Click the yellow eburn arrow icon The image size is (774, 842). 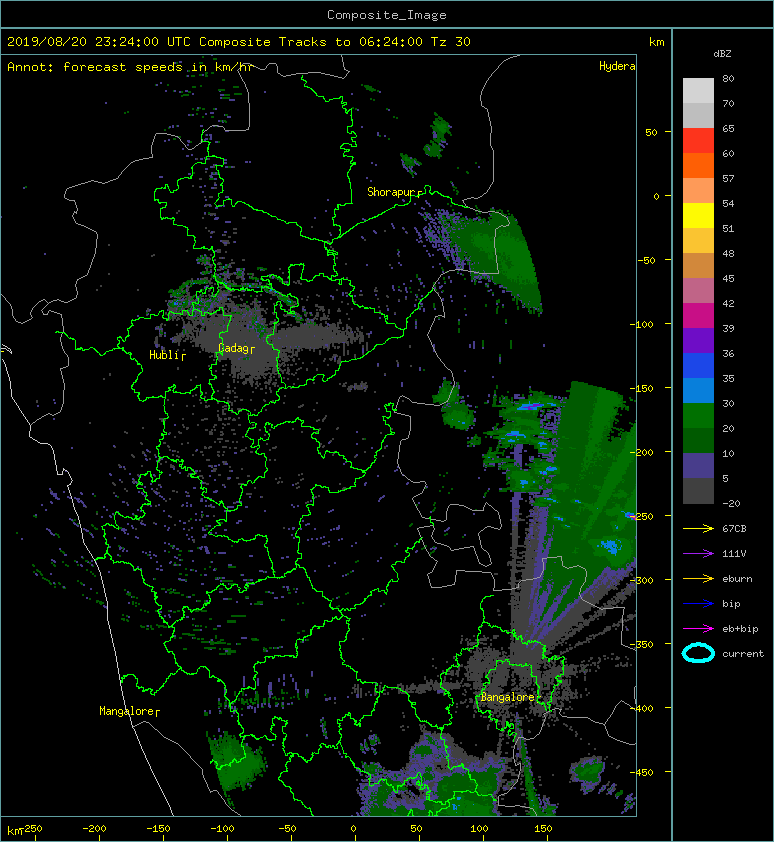[698, 579]
